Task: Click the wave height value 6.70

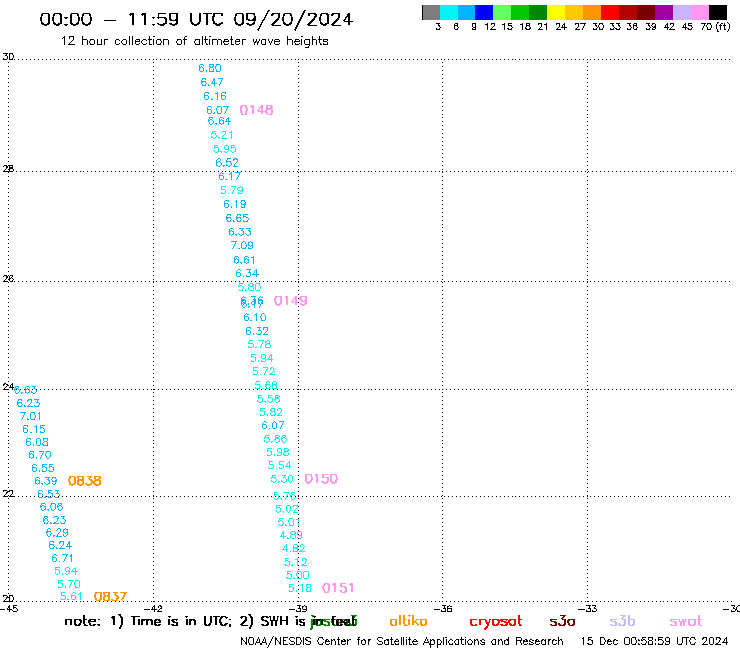Action: pyautogui.click(x=40, y=455)
